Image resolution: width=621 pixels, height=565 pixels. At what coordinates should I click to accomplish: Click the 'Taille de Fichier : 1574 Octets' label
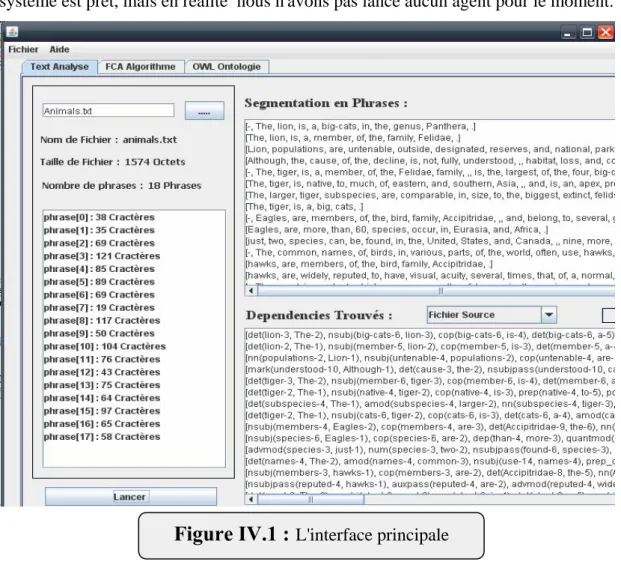coord(112,162)
